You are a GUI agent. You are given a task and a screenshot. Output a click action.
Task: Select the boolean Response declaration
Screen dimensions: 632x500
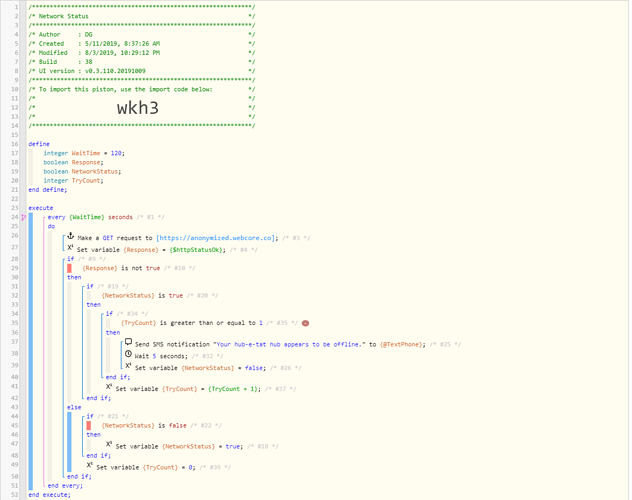click(73, 162)
